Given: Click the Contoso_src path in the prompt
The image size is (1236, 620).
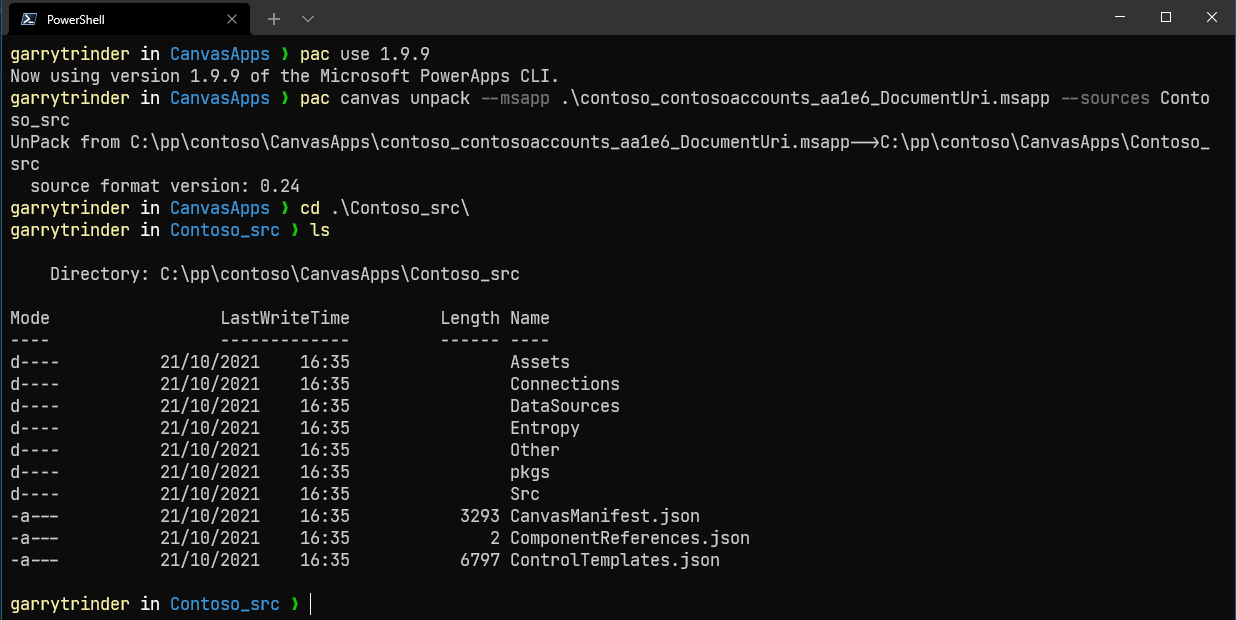Looking at the screenshot, I should (x=225, y=603).
